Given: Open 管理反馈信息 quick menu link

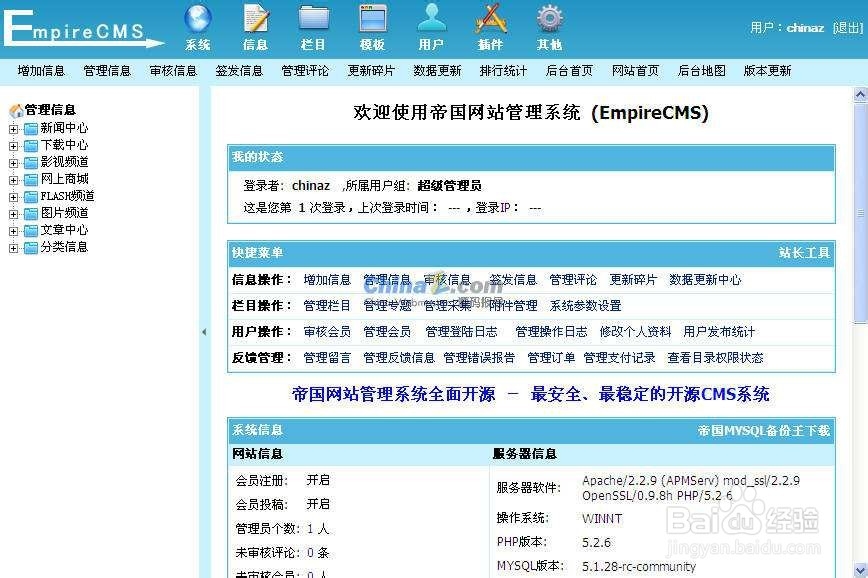Looking at the screenshot, I should click(399, 358).
